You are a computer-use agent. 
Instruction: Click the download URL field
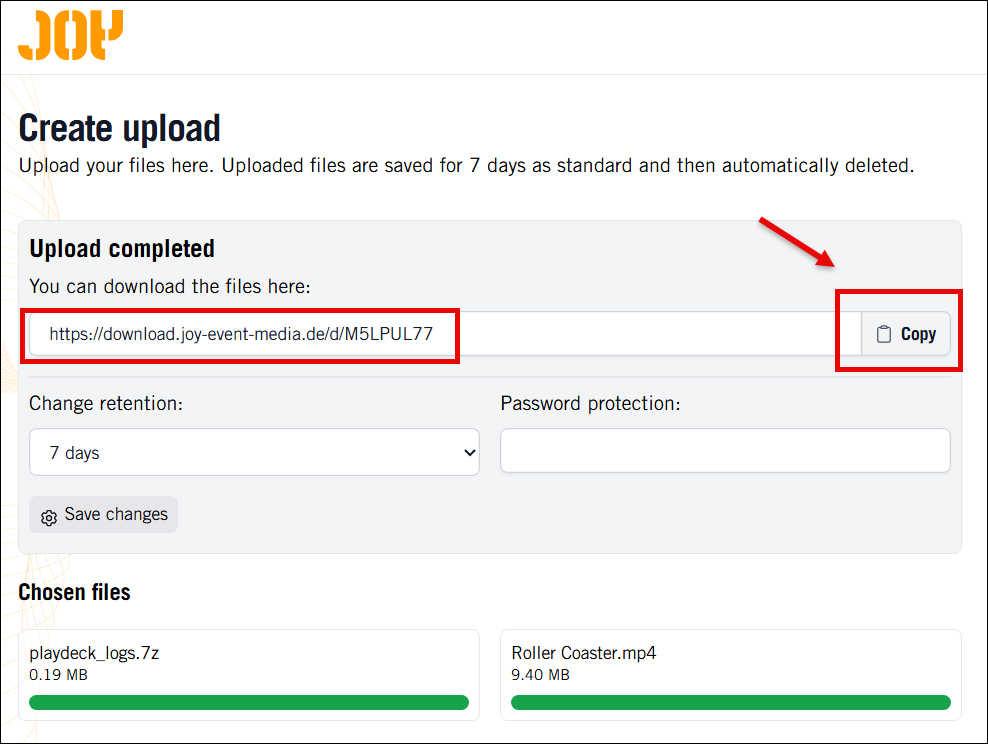445,334
